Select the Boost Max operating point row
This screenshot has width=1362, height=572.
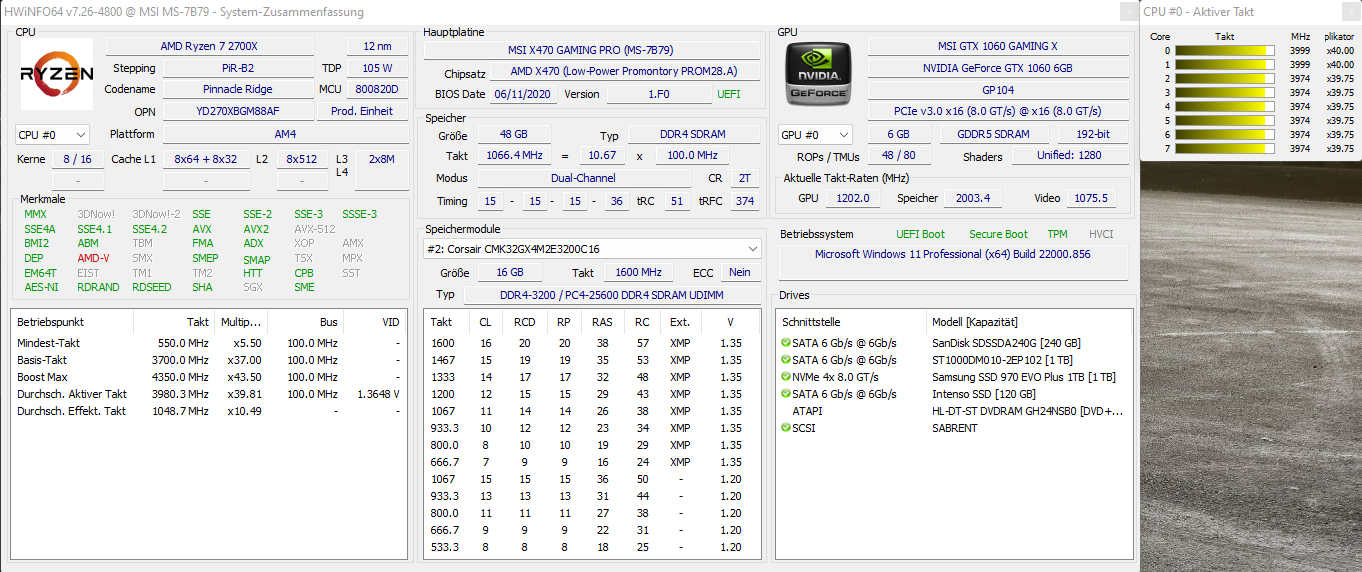click(x=209, y=377)
